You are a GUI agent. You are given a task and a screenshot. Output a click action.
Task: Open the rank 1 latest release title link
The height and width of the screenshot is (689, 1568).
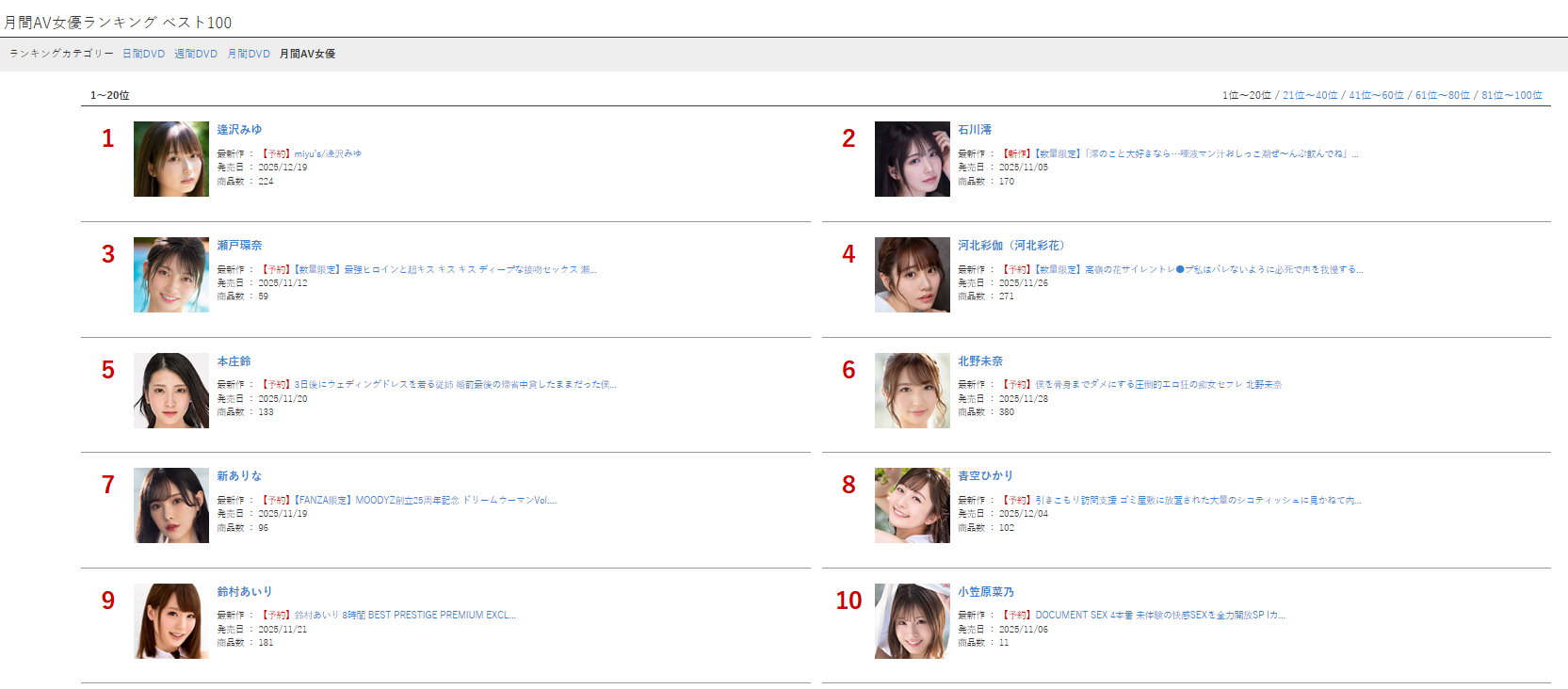click(x=328, y=153)
